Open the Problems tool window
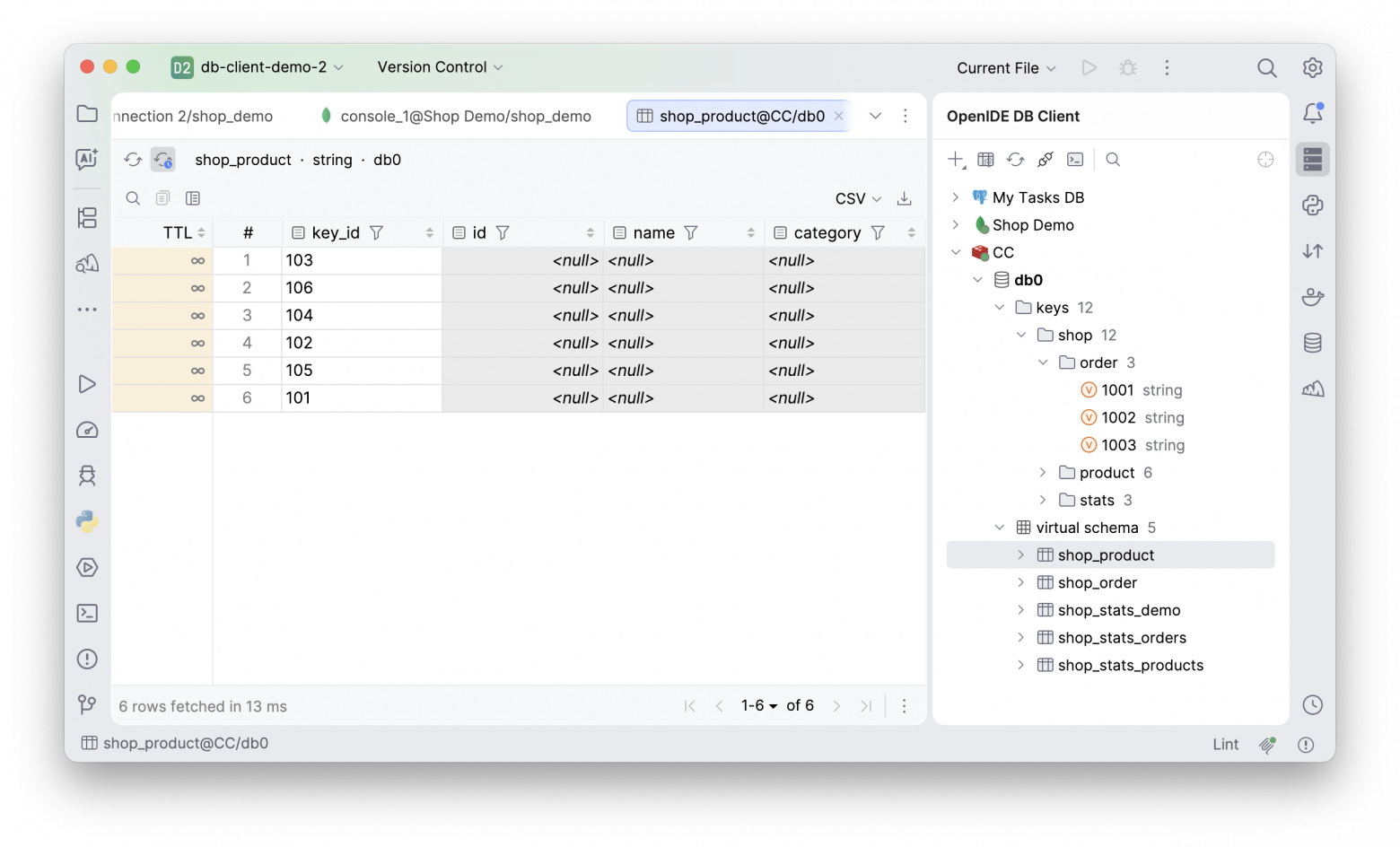This screenshot has width=1400, height=847. (87, 659)
